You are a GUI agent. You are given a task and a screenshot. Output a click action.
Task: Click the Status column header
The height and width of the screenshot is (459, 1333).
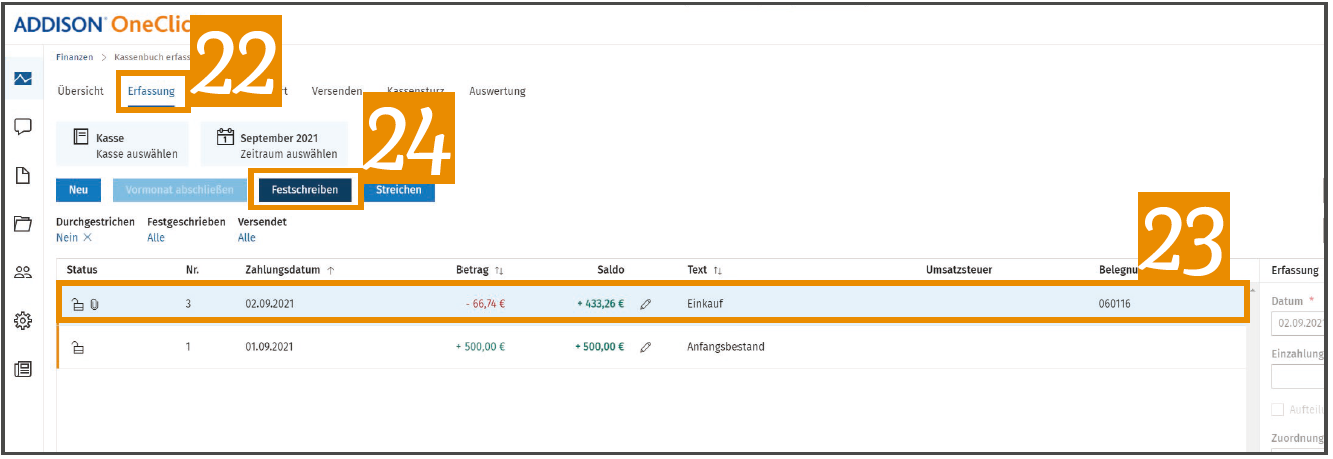click(82, 270)
